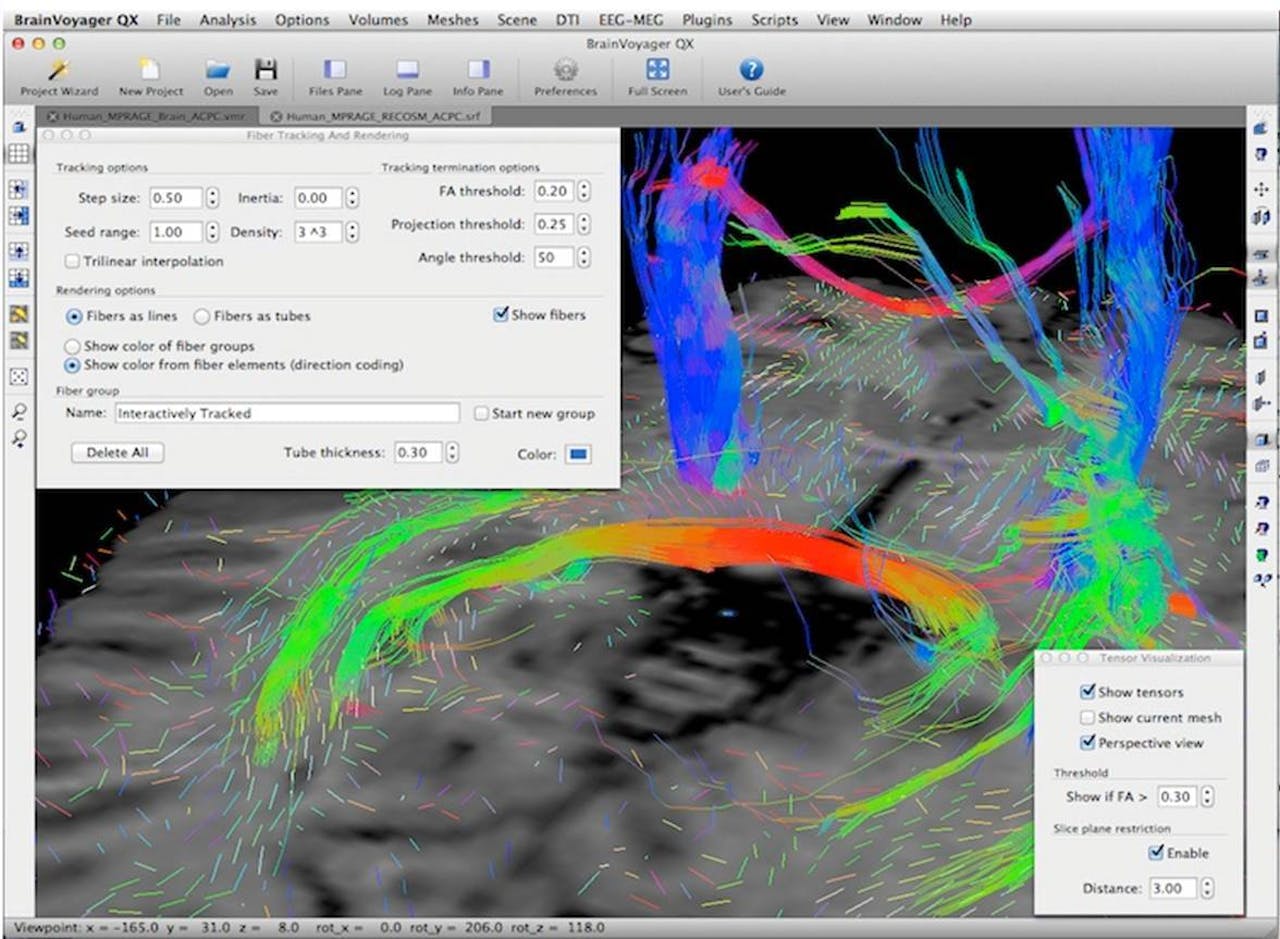
Task: Open the EEG-MEG menu
Action: pyautogui.click(x=631, y=19)
